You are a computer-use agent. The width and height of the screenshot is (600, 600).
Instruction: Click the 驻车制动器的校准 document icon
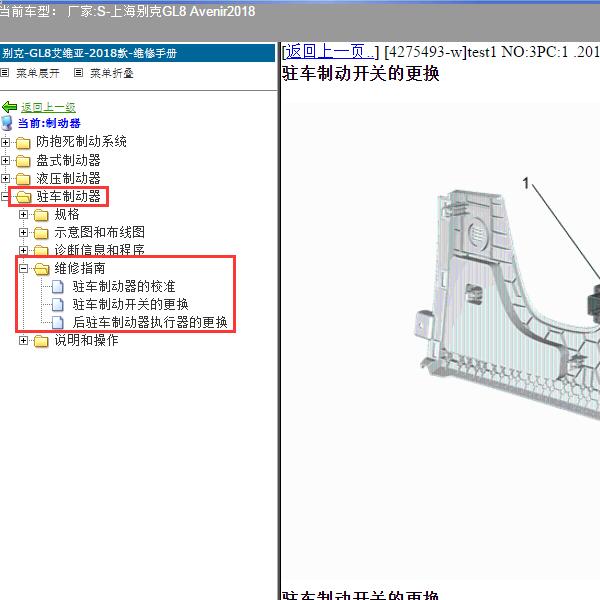58,286
